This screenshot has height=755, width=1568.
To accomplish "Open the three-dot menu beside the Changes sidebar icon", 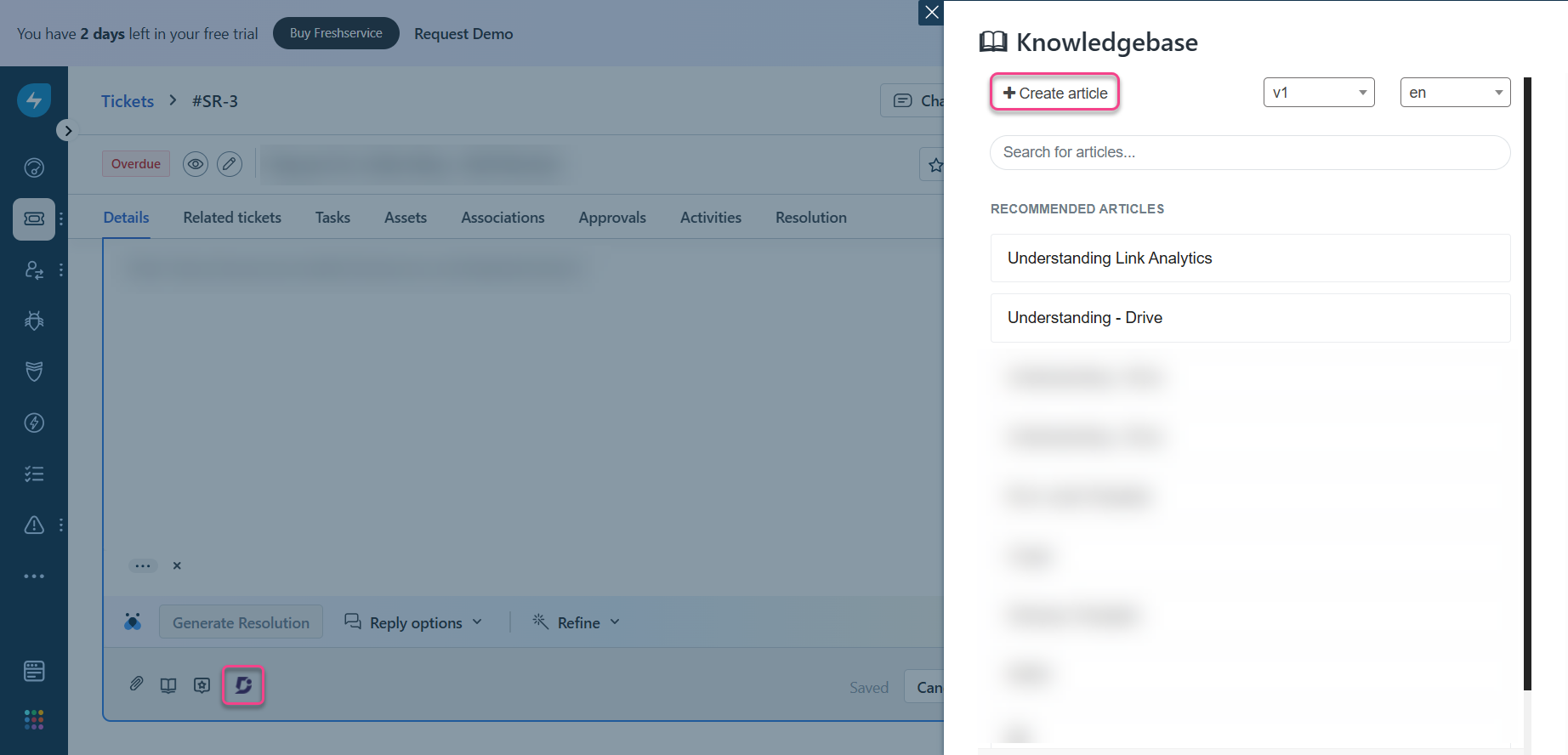I will tap(61, 270).
